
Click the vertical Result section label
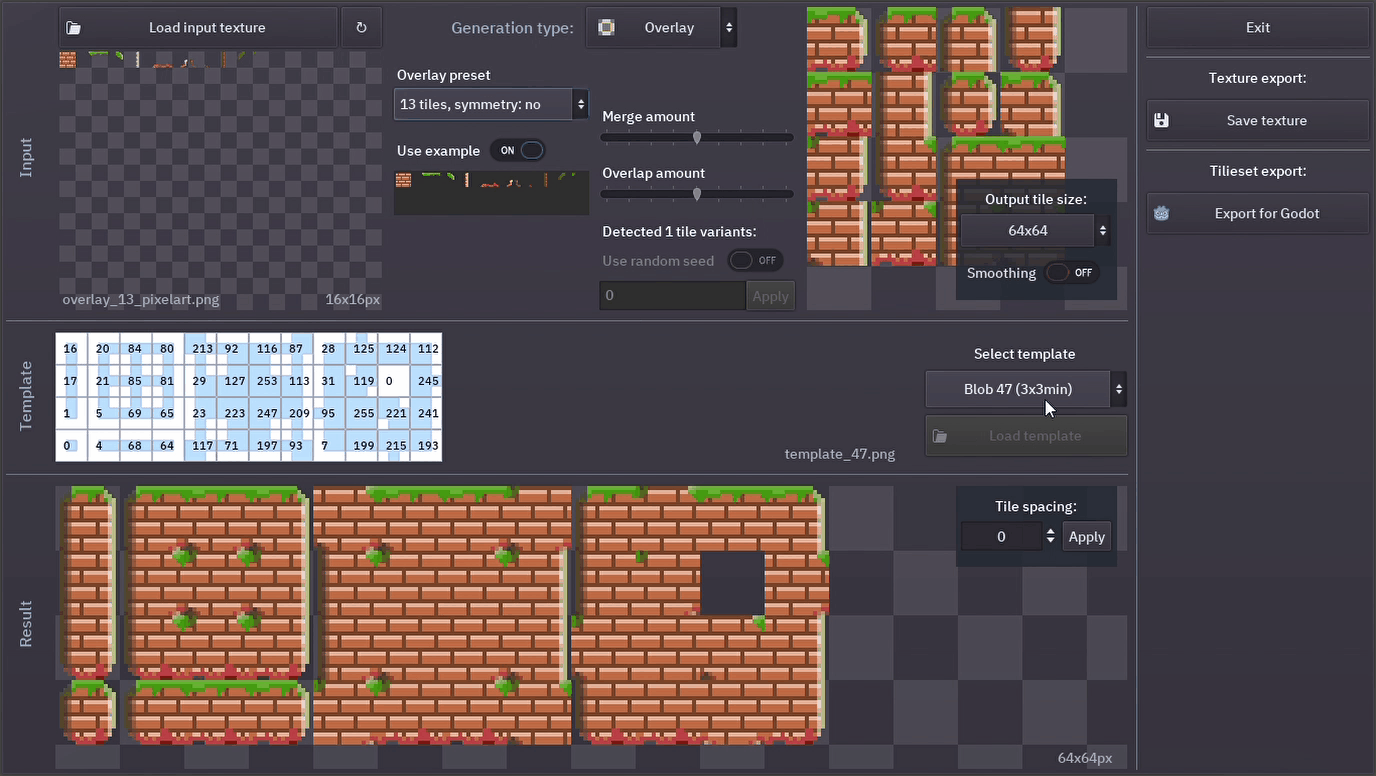(27, 624)
